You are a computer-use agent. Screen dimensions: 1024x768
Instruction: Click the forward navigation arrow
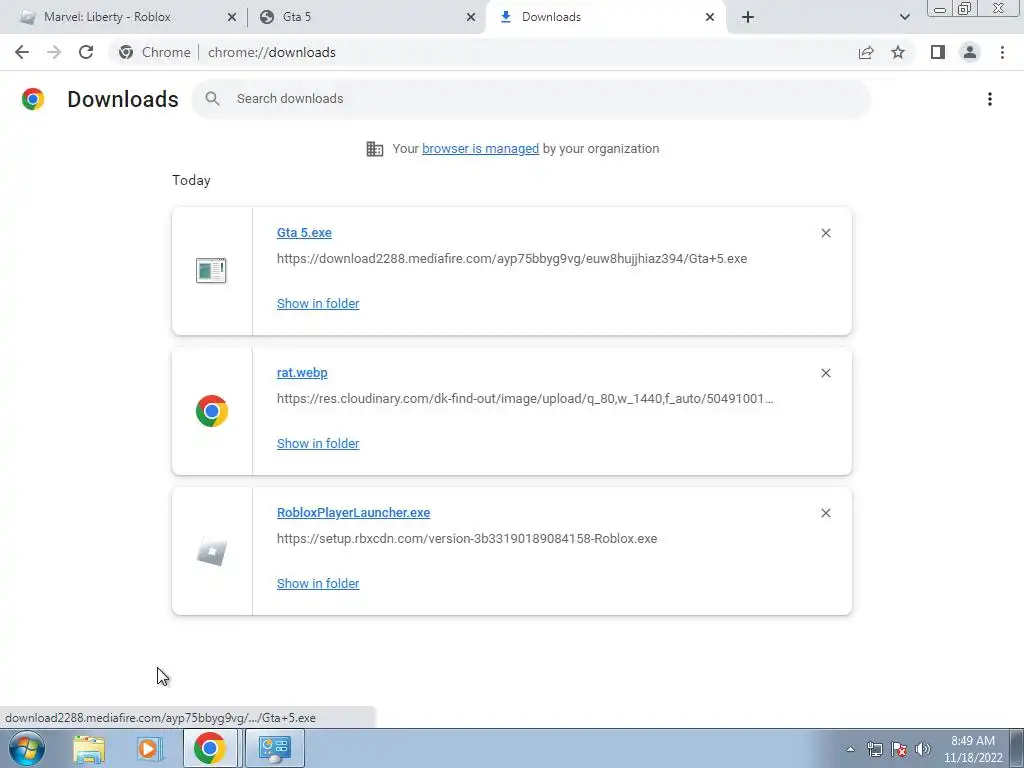tap(54, 52)
